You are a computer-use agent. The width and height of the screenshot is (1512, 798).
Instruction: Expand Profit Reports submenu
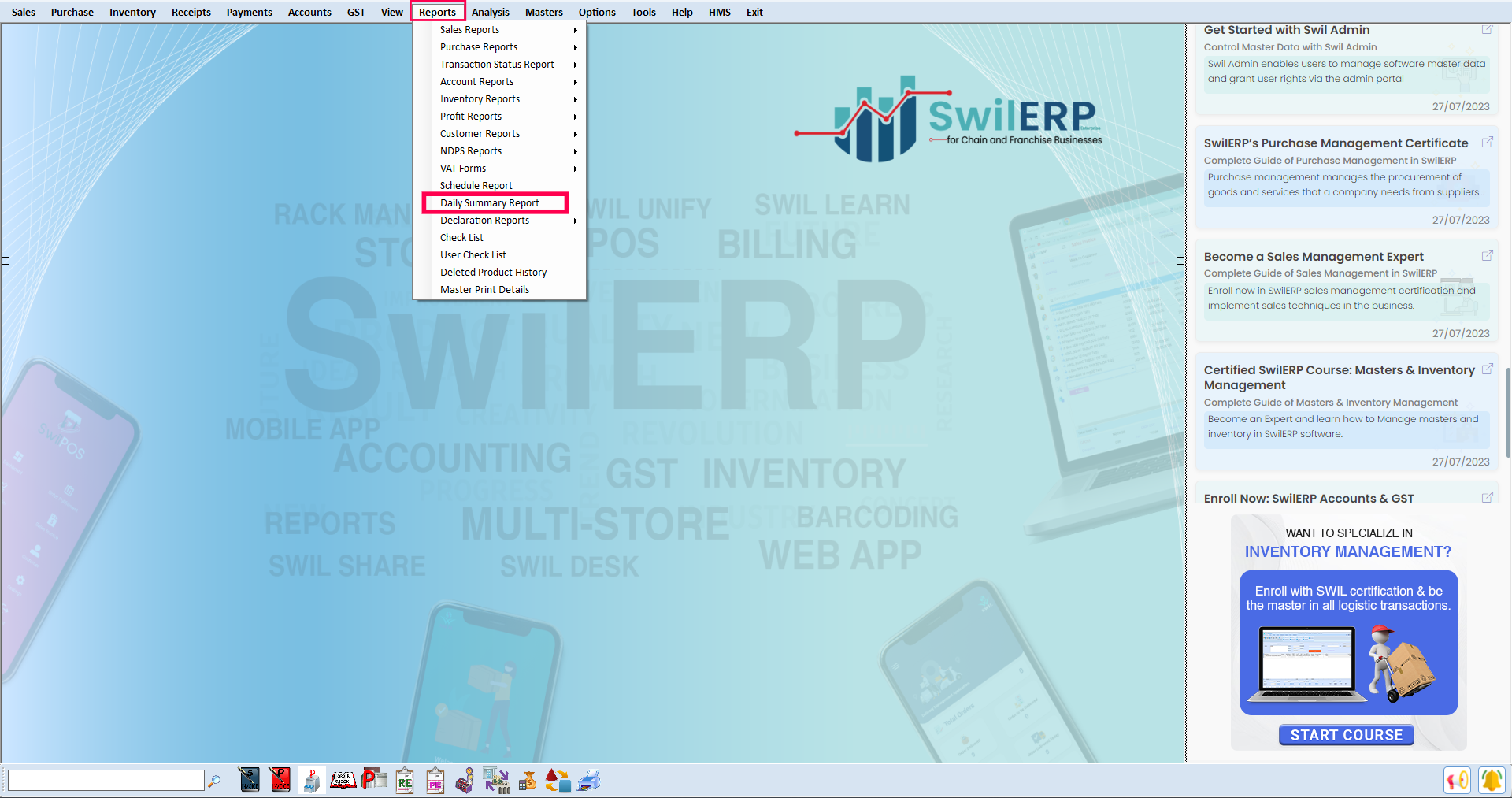tap(499, 117)
